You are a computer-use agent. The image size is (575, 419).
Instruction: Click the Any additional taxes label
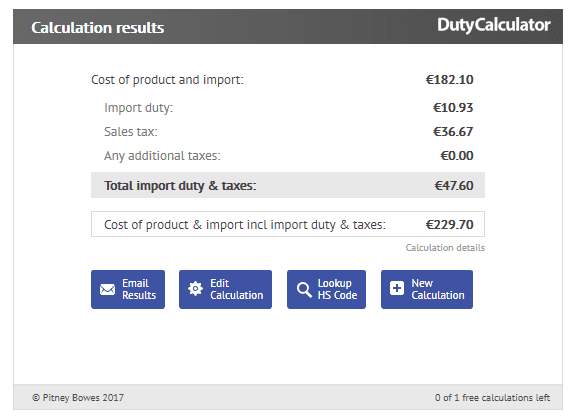click(x=162, y=156)
